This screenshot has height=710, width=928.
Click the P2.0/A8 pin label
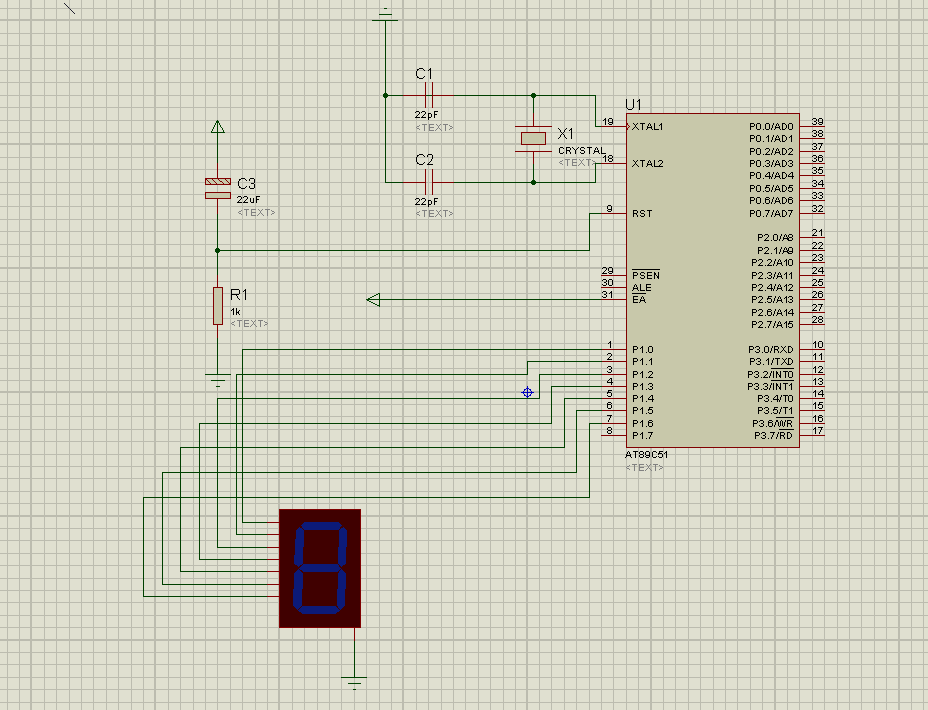click(775, 238)
